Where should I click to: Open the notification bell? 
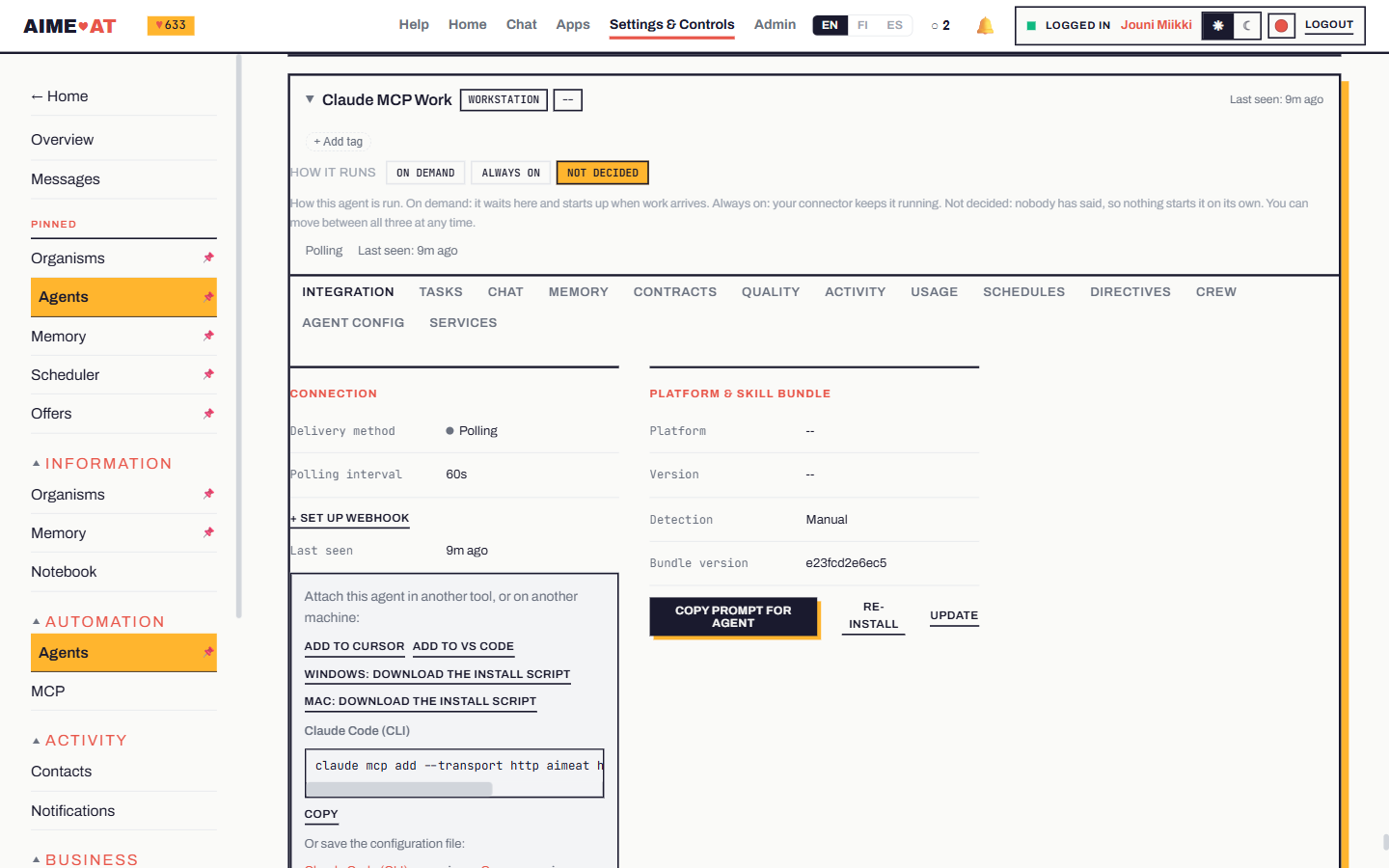pyautogui.click(x=985, y=26)
